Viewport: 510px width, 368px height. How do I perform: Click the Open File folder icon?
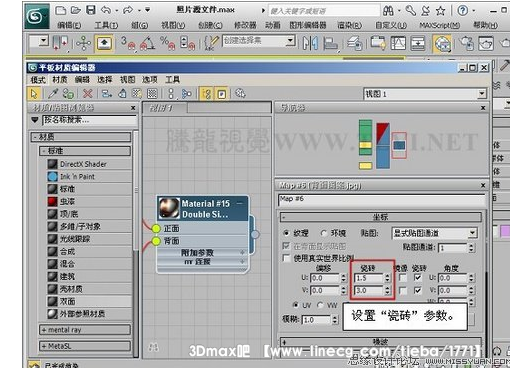76,10
